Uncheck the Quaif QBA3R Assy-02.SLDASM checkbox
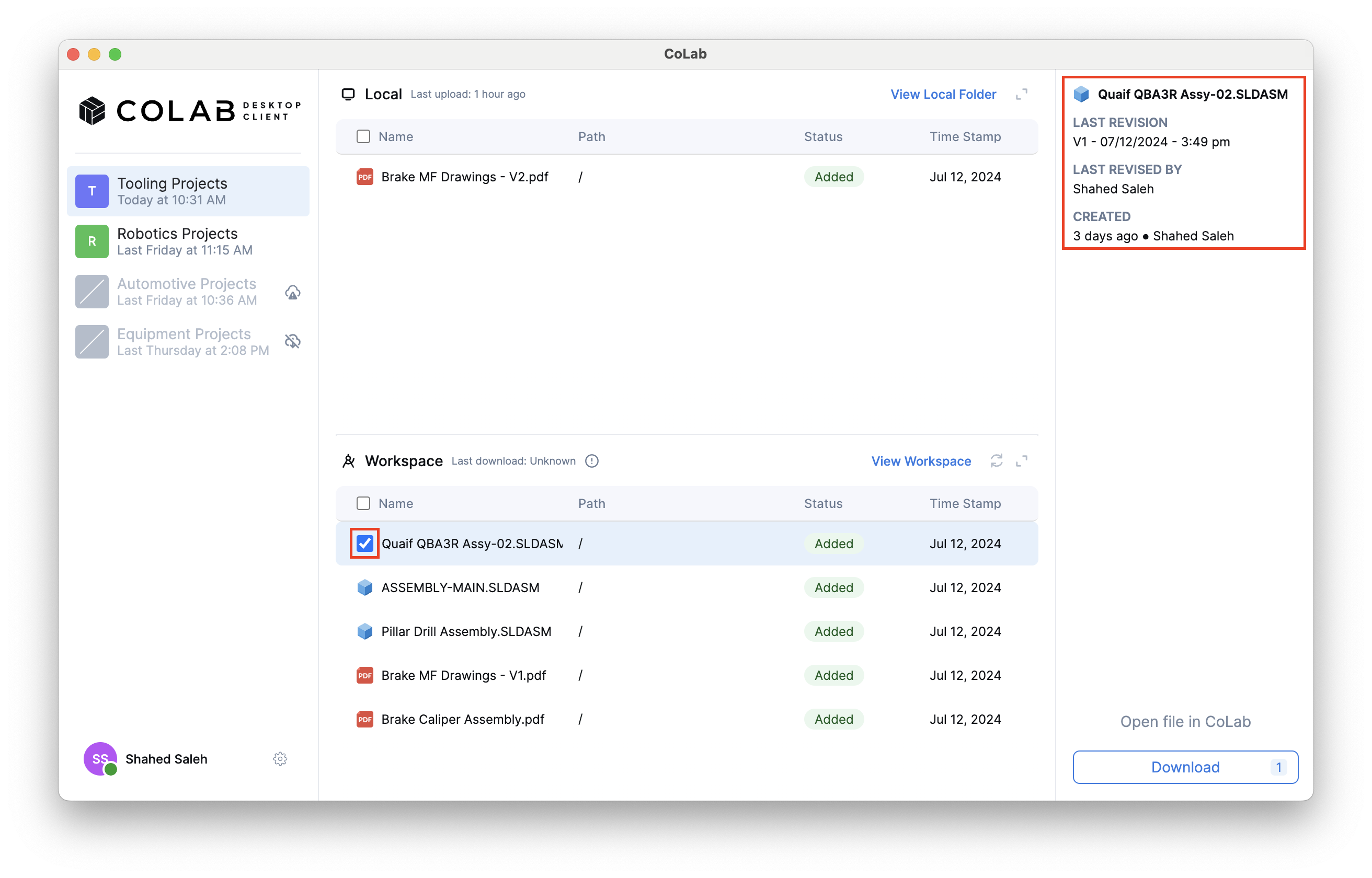The image size is (1372, 878). coord(364,544)
